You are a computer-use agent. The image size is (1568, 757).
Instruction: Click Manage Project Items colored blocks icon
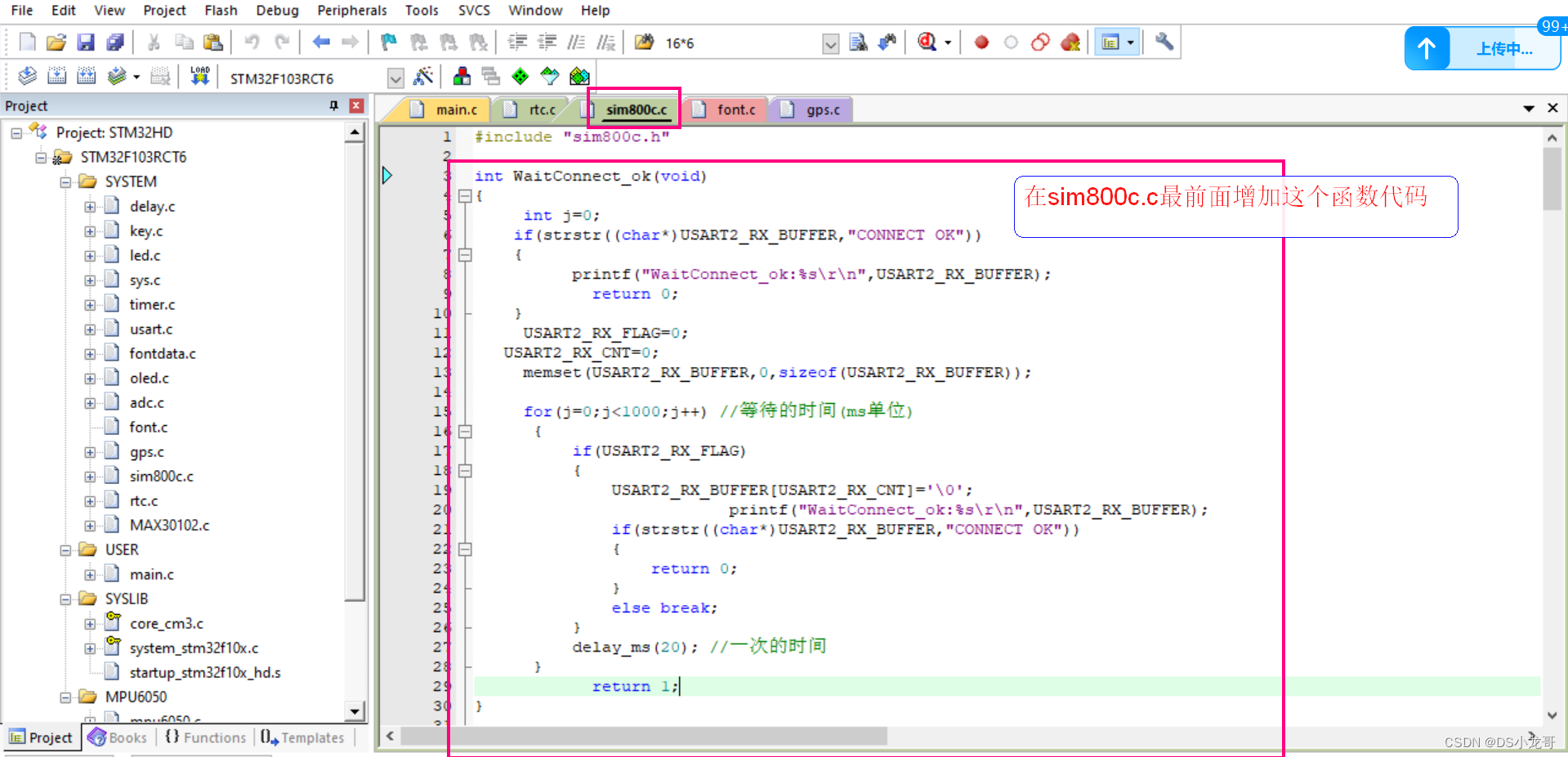pyautogui.click(x=462, y=77)
